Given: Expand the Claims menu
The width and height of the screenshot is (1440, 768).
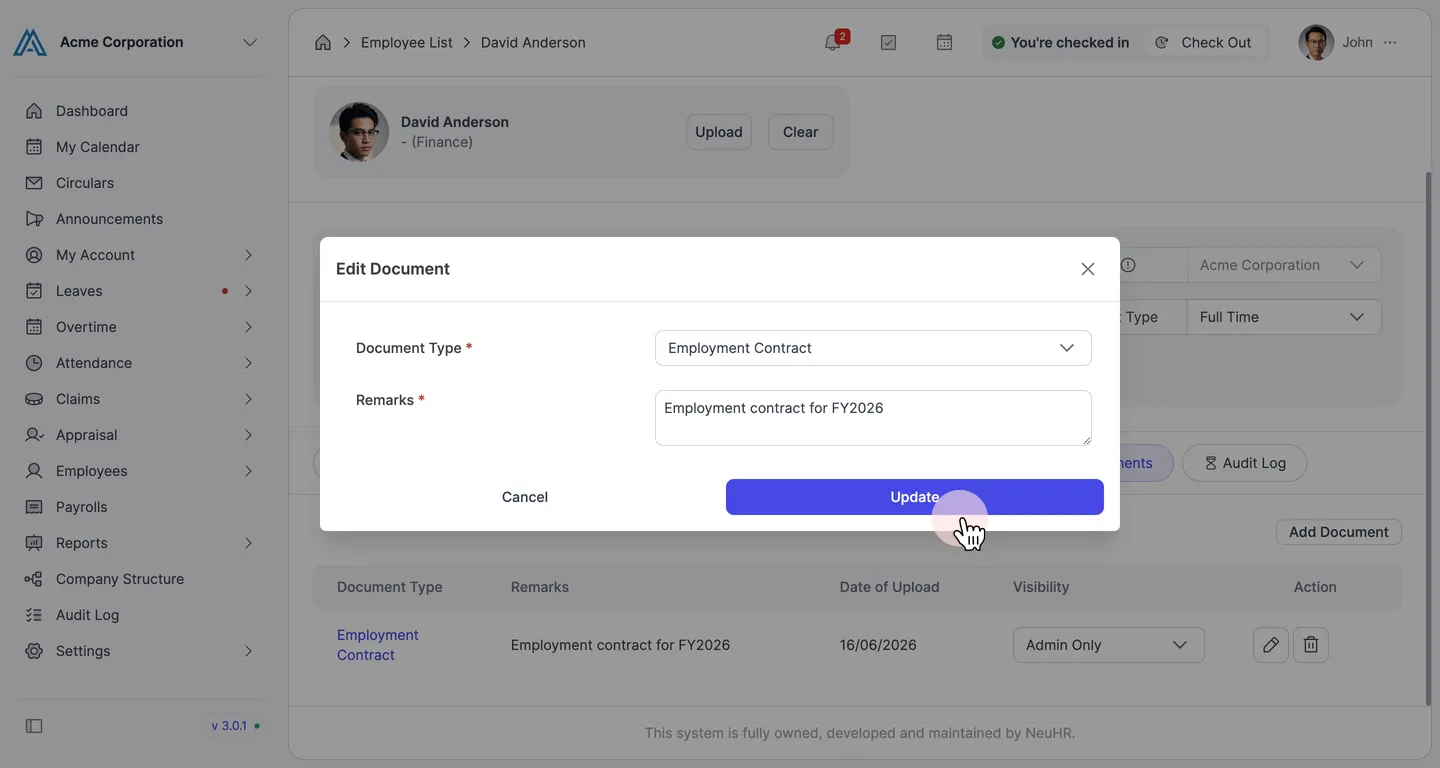Looking at the screenshot, I should pos(140,399).
